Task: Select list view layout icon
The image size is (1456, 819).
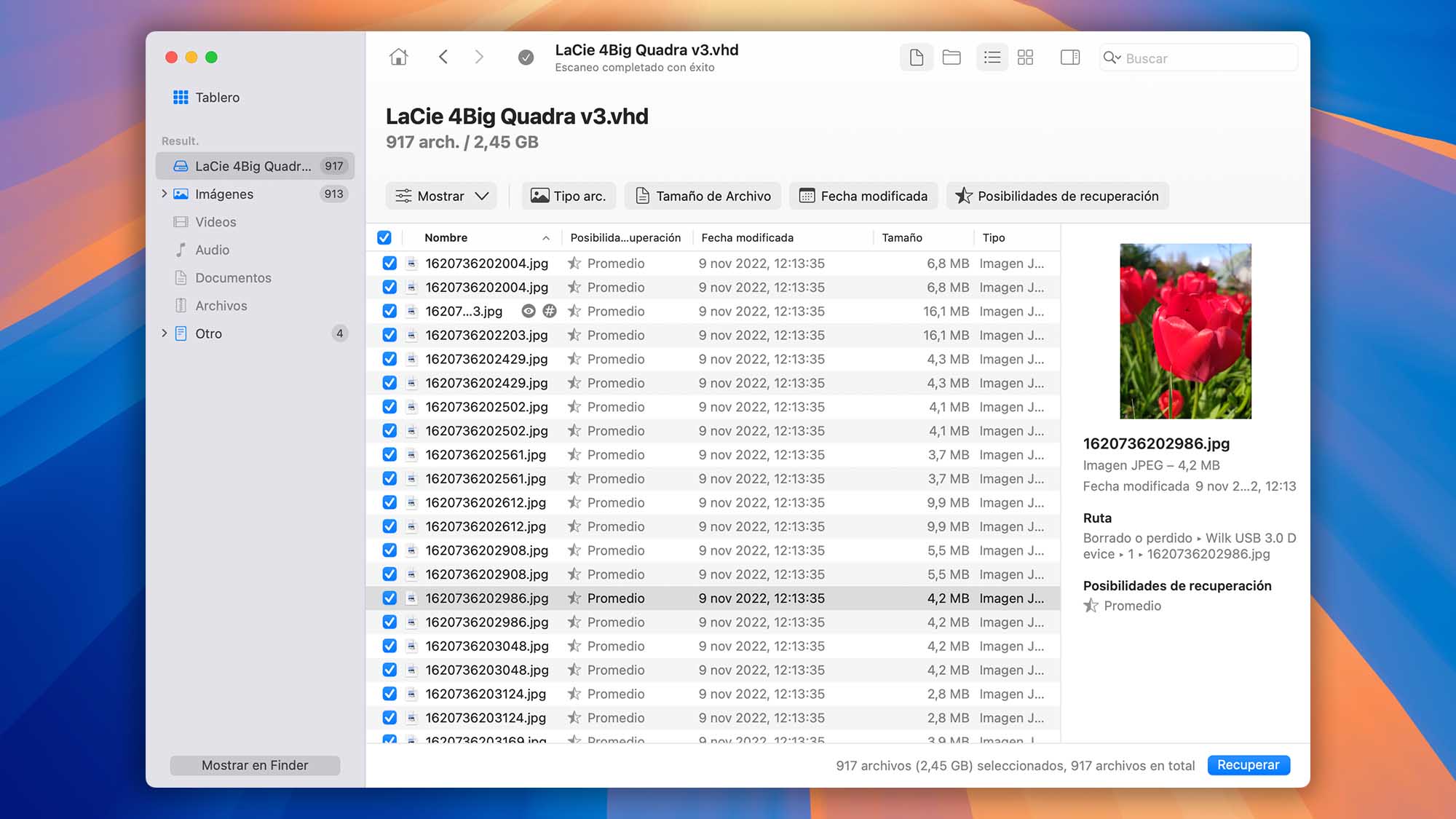Action: [x=992, y=58]
